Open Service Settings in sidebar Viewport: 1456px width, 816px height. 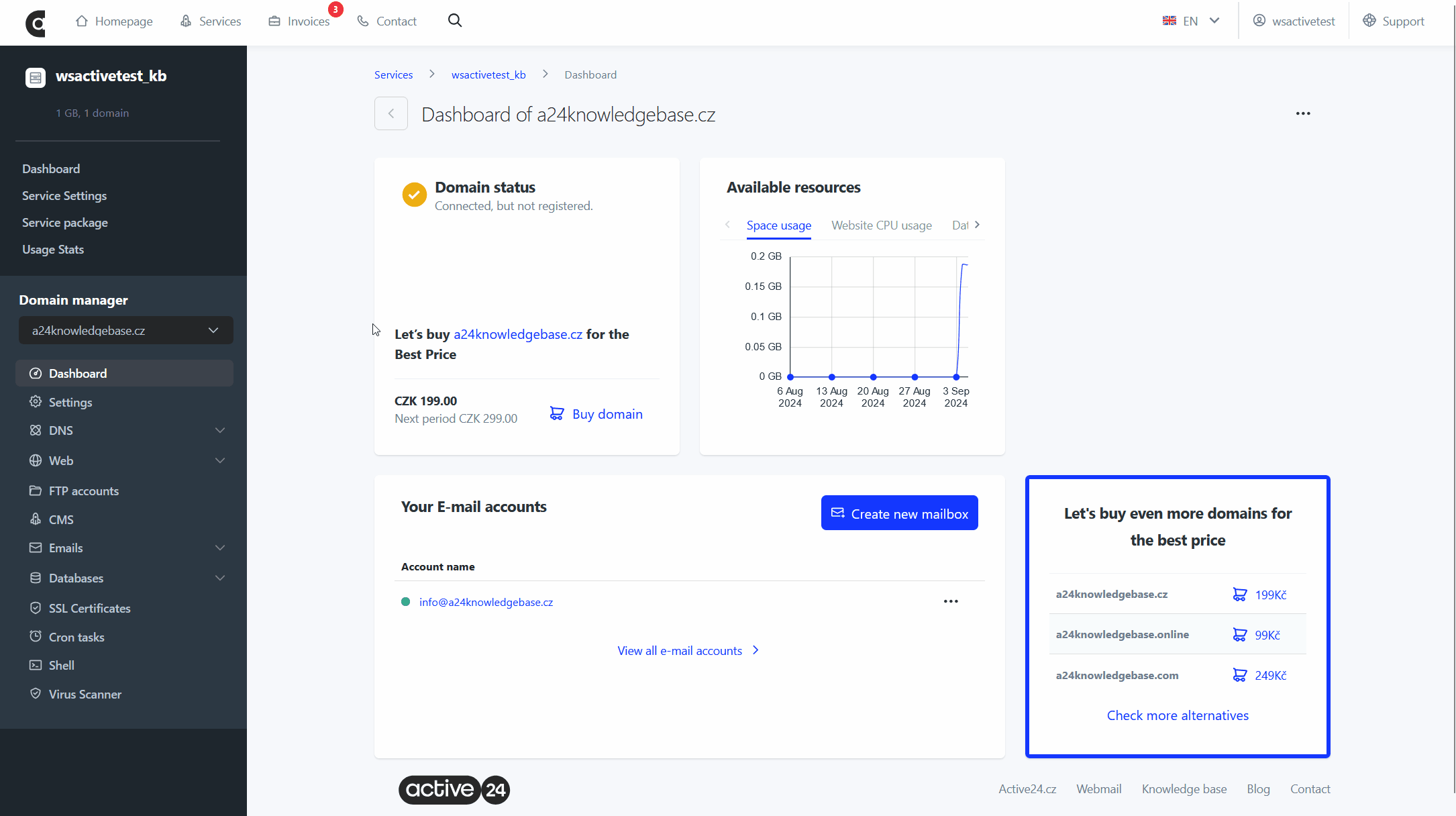(64, 195)
